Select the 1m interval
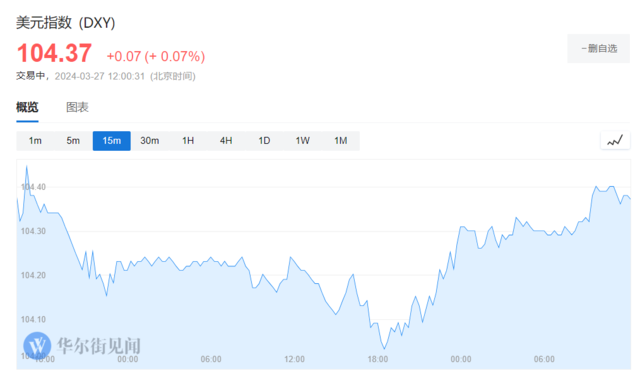640x376 pixels. point(35,141)
